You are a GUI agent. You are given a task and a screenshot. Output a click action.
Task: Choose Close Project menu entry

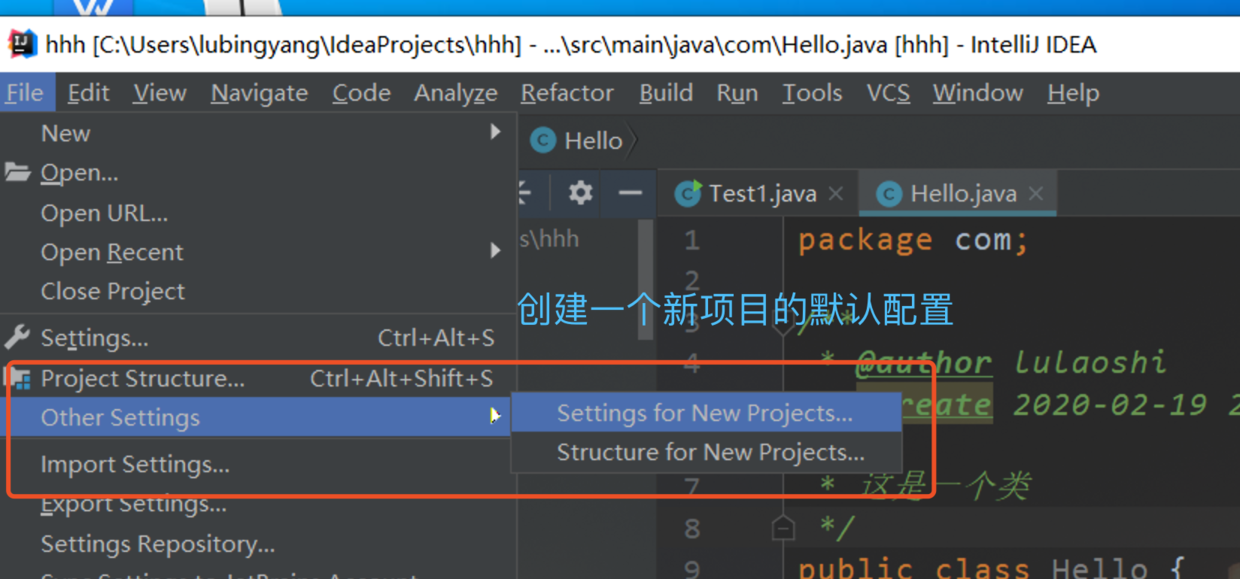point(258,291)
